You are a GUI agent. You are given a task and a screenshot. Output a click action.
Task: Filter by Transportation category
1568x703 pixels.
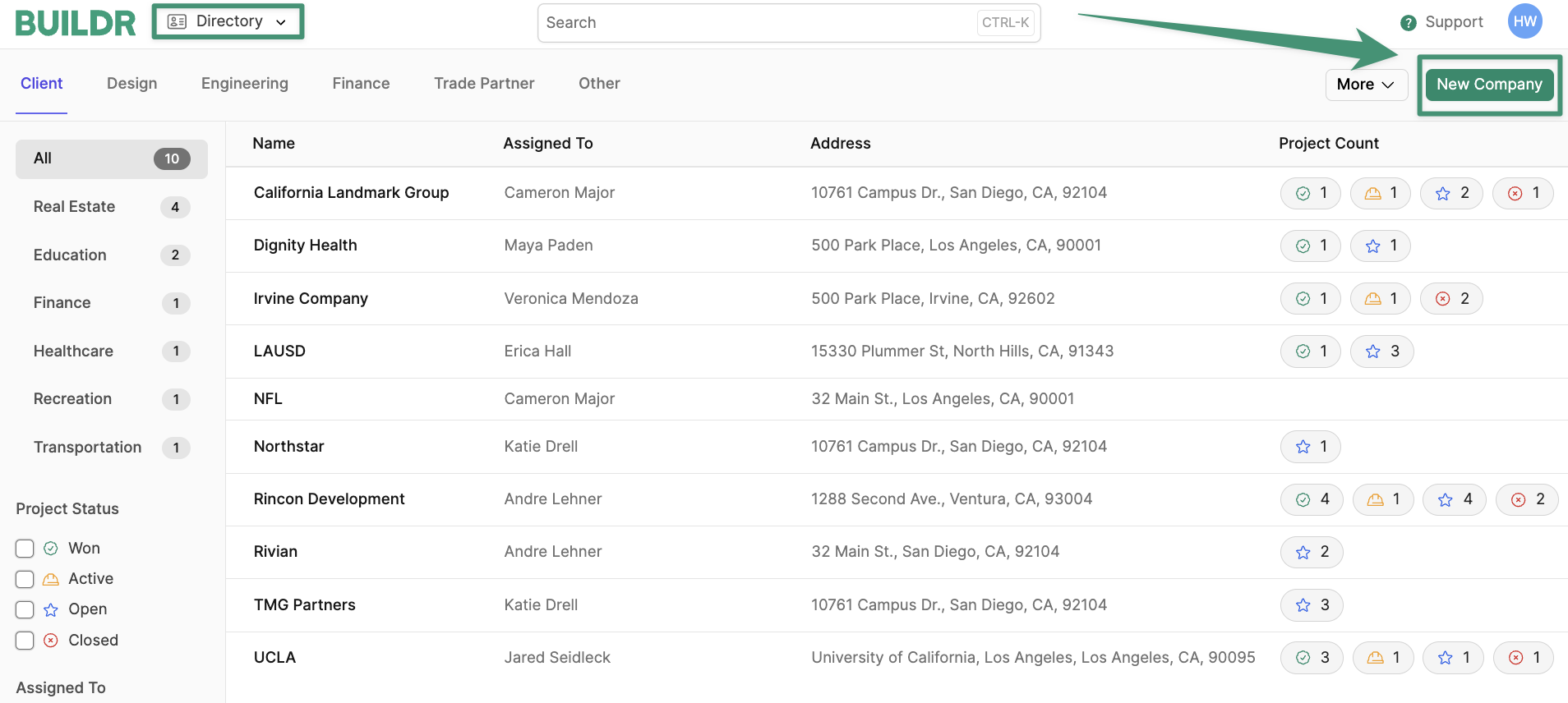pos(112,448)
